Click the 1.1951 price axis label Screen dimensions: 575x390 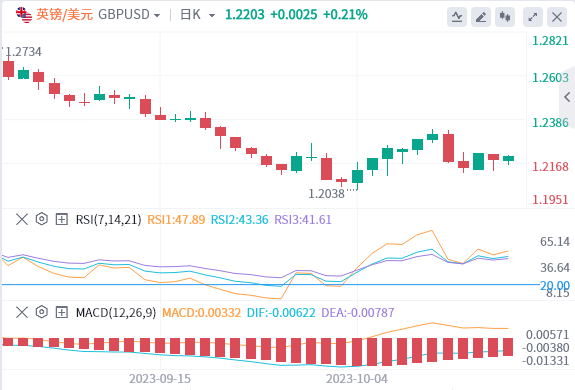(550, 200)
